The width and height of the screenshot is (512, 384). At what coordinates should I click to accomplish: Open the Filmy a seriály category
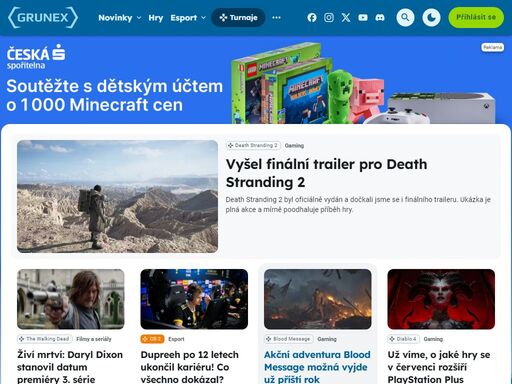(x=94, y=339)
